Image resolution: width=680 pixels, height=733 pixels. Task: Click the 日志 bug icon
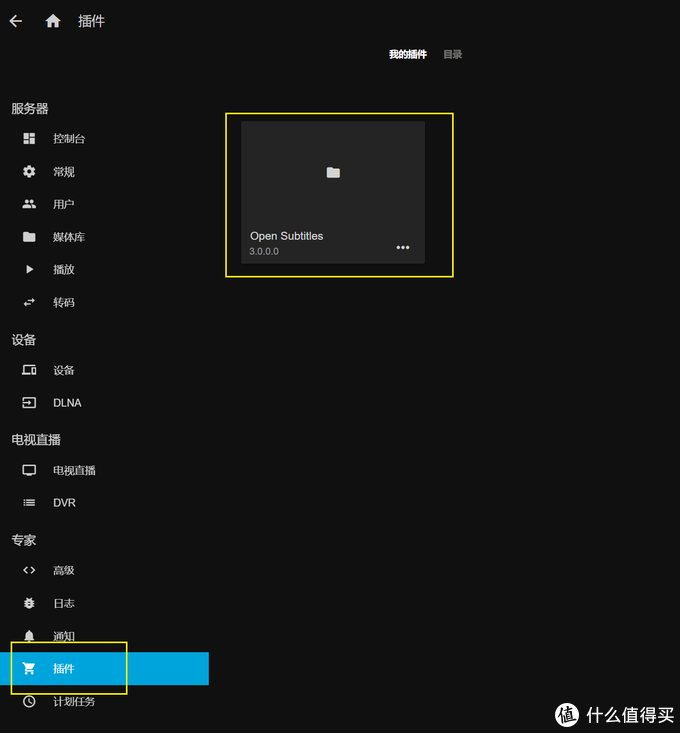point(29,603)
